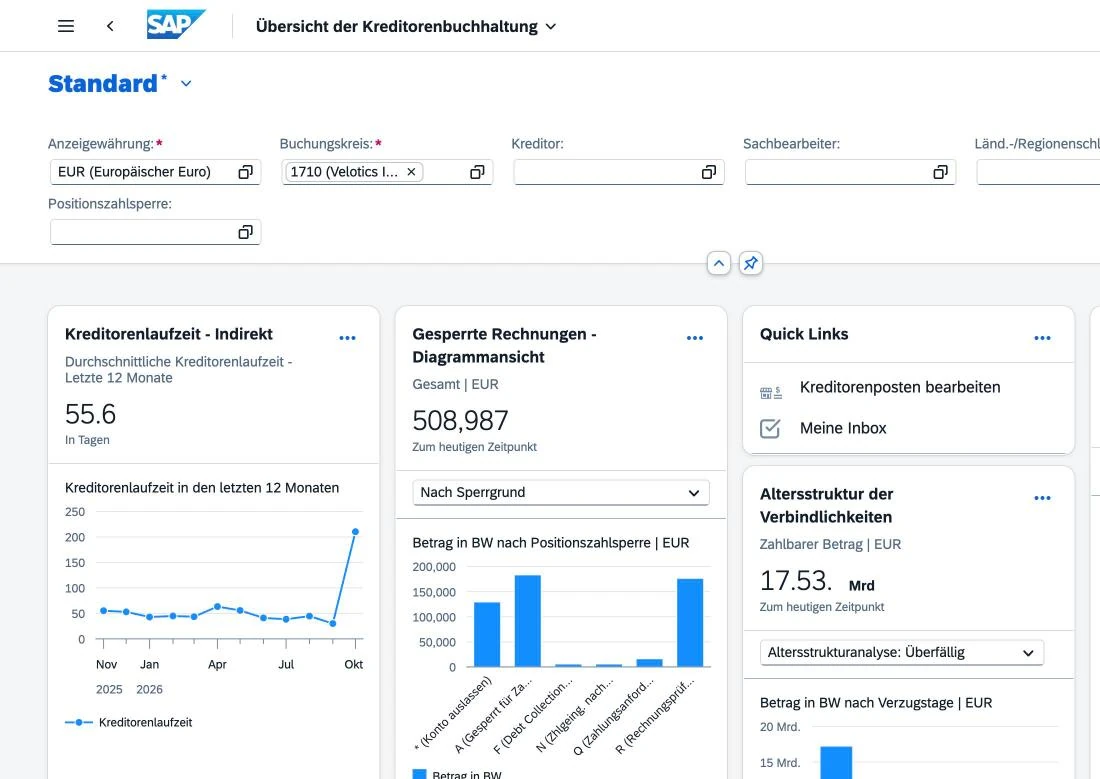Viewport: 1100px width, 779px height.
Task: Open the Nach Sperrgrund dropdown
Action: (561, 493)
